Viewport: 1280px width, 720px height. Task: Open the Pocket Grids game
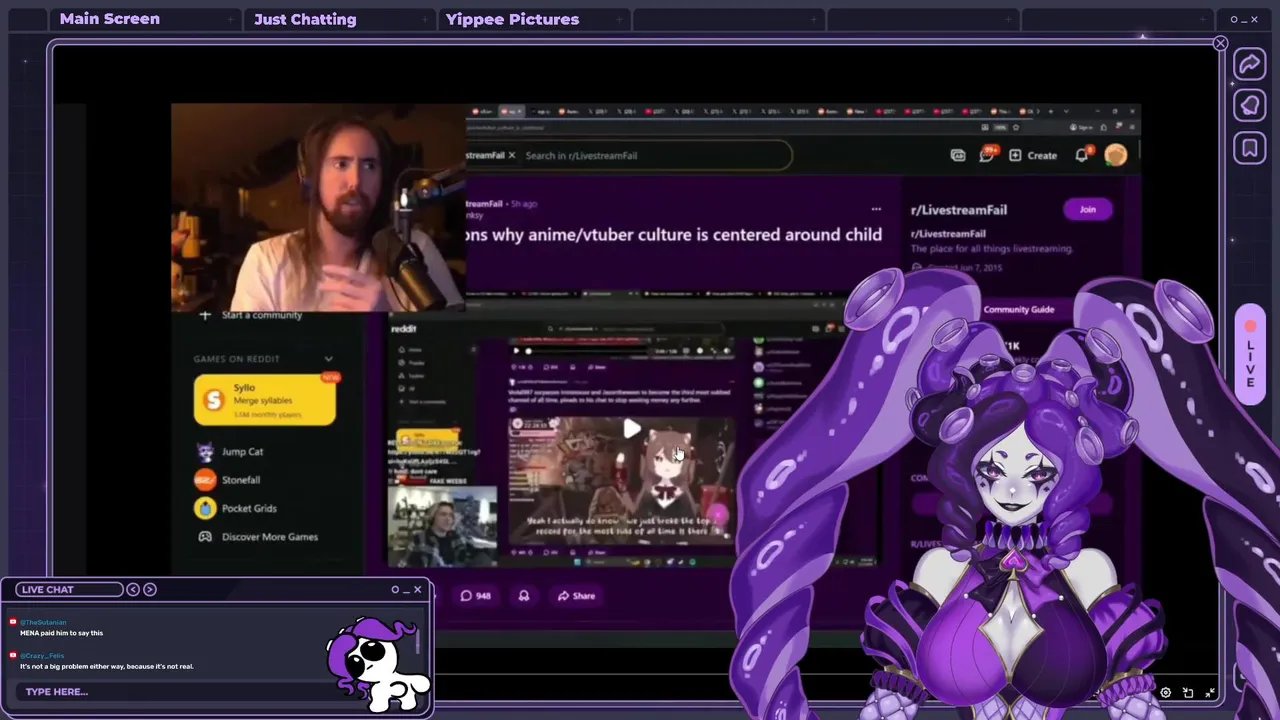[236, 508]
